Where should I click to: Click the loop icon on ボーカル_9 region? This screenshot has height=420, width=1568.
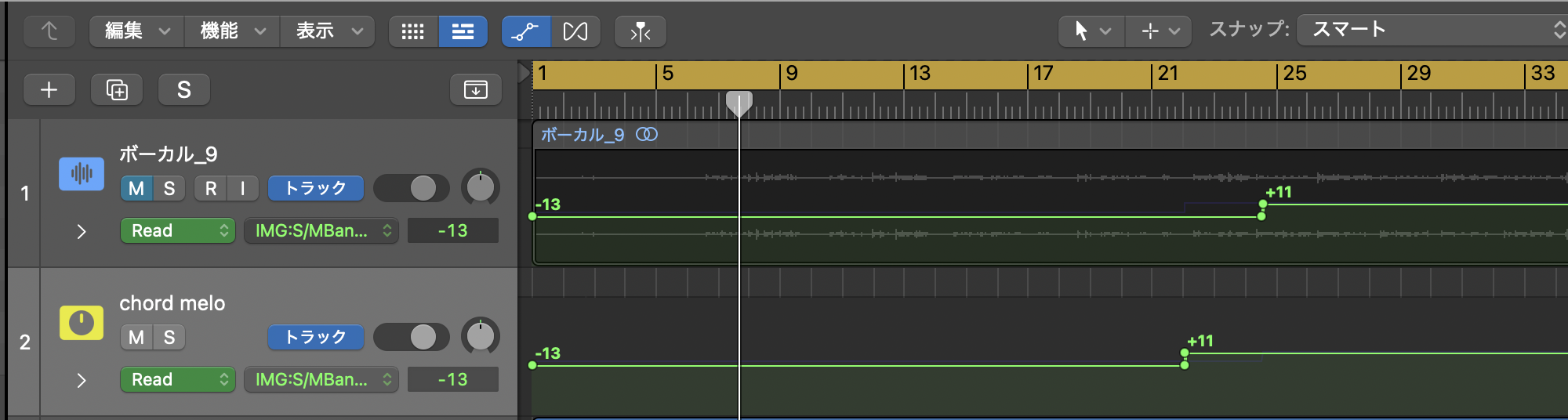point(647,135)
